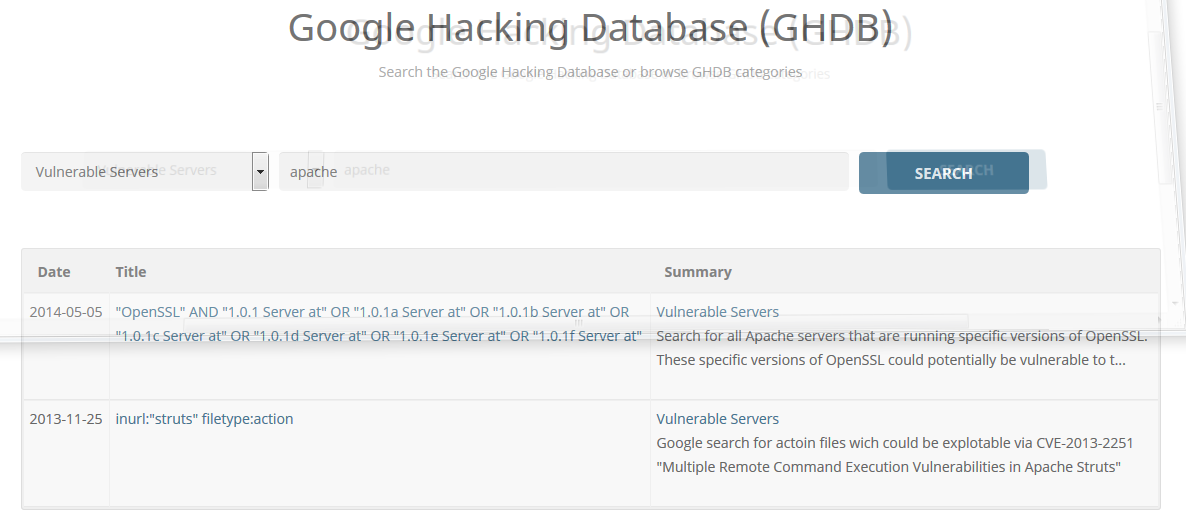Sort results by Date column header
Image resolution: width=1186 pixels, height=512 pixels.
54,272
